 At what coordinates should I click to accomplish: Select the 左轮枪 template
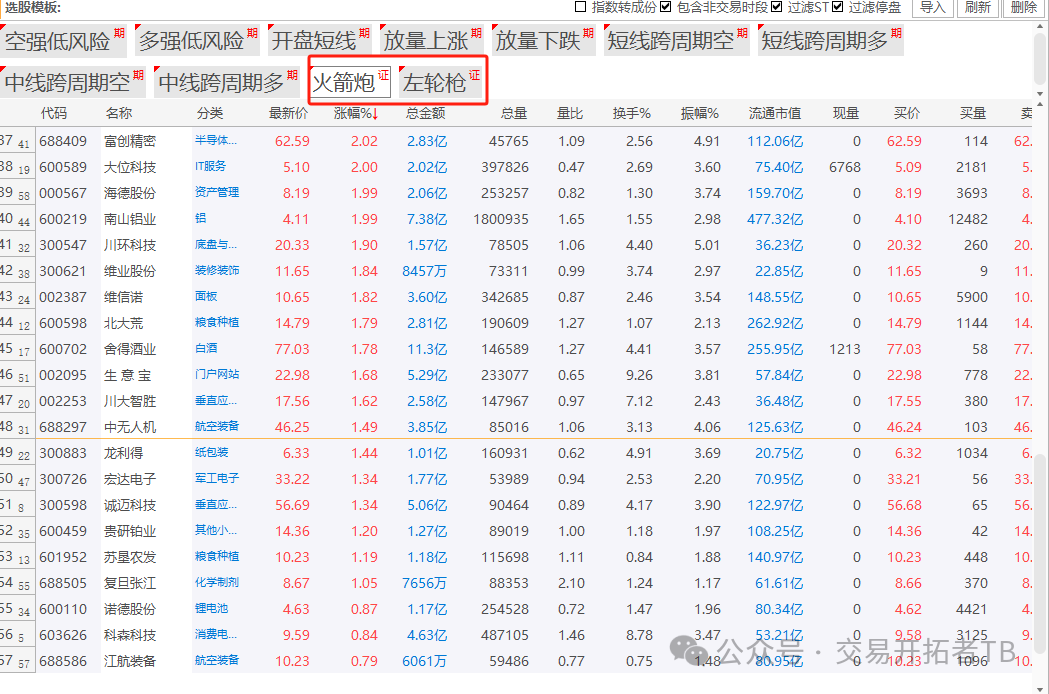point(441,82)
